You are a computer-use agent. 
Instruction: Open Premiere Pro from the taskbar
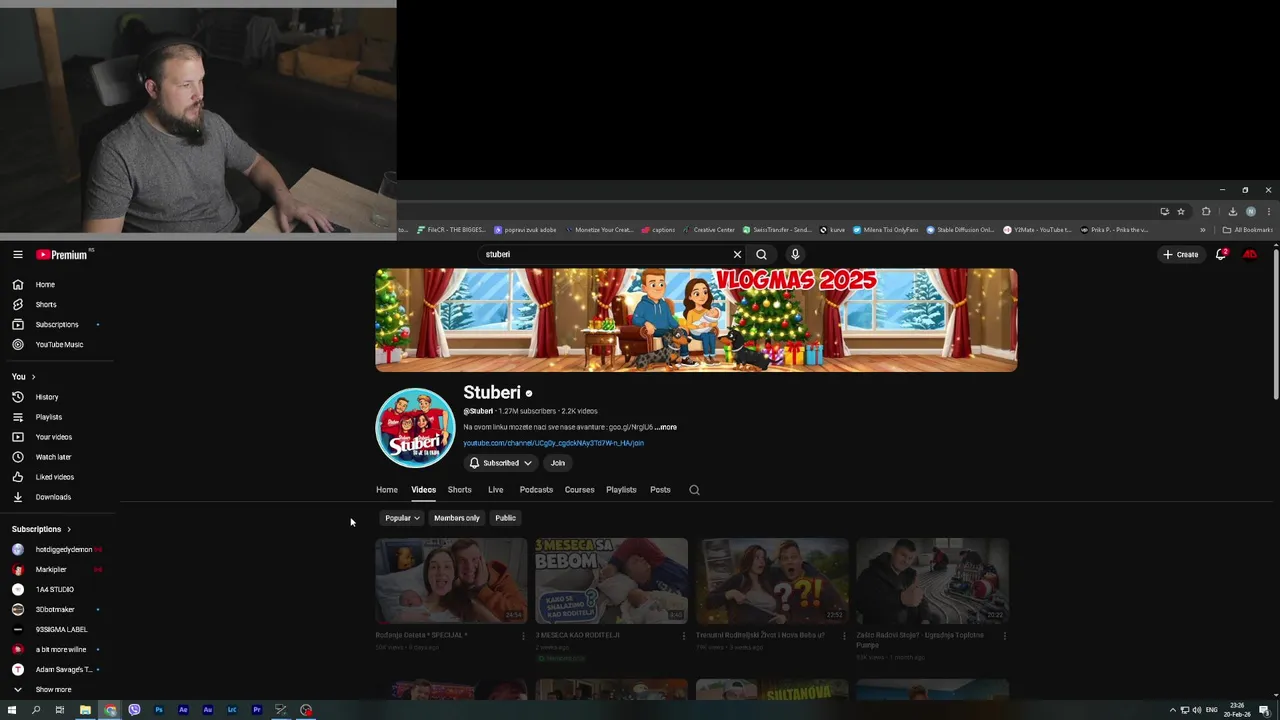click(256, 710)
